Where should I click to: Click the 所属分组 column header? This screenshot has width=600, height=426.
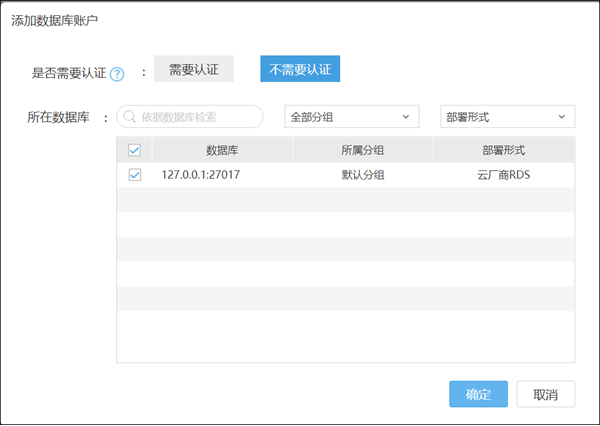click(x=362, y=150)
